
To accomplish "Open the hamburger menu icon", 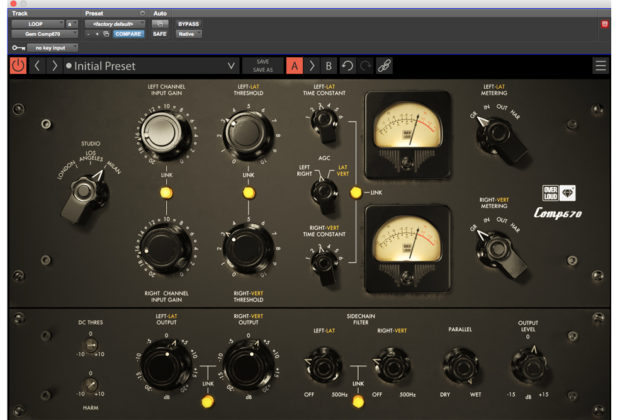I will [x=600, y=66].
